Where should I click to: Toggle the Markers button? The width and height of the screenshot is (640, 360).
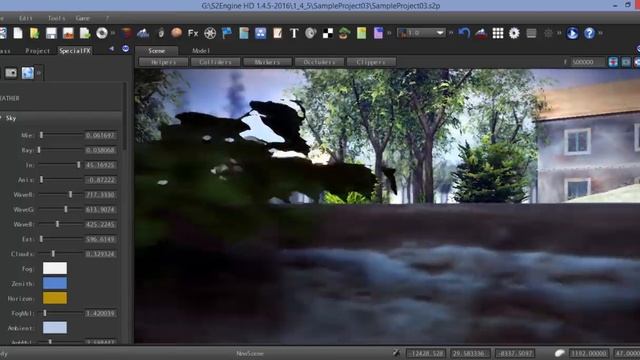(x=267, y=62)
